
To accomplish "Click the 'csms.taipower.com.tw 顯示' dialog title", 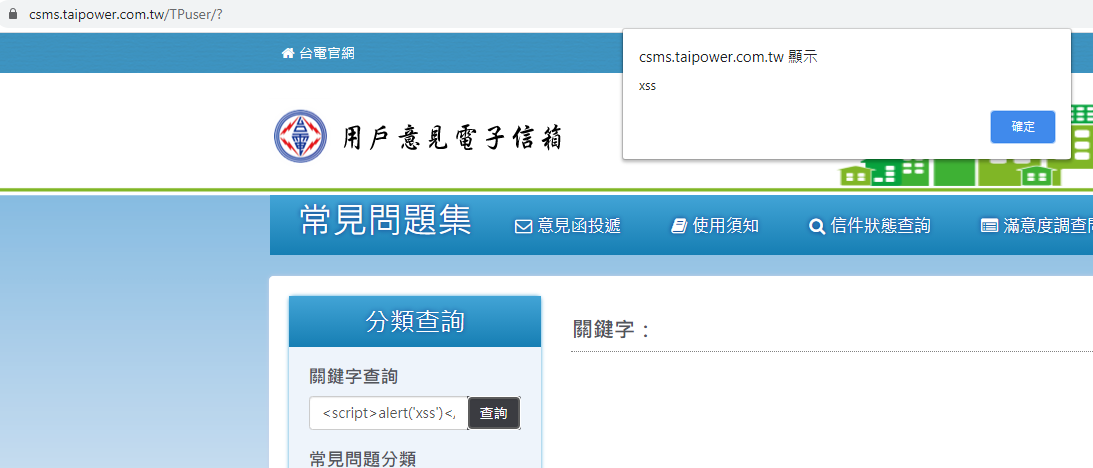I will point(728,57).
